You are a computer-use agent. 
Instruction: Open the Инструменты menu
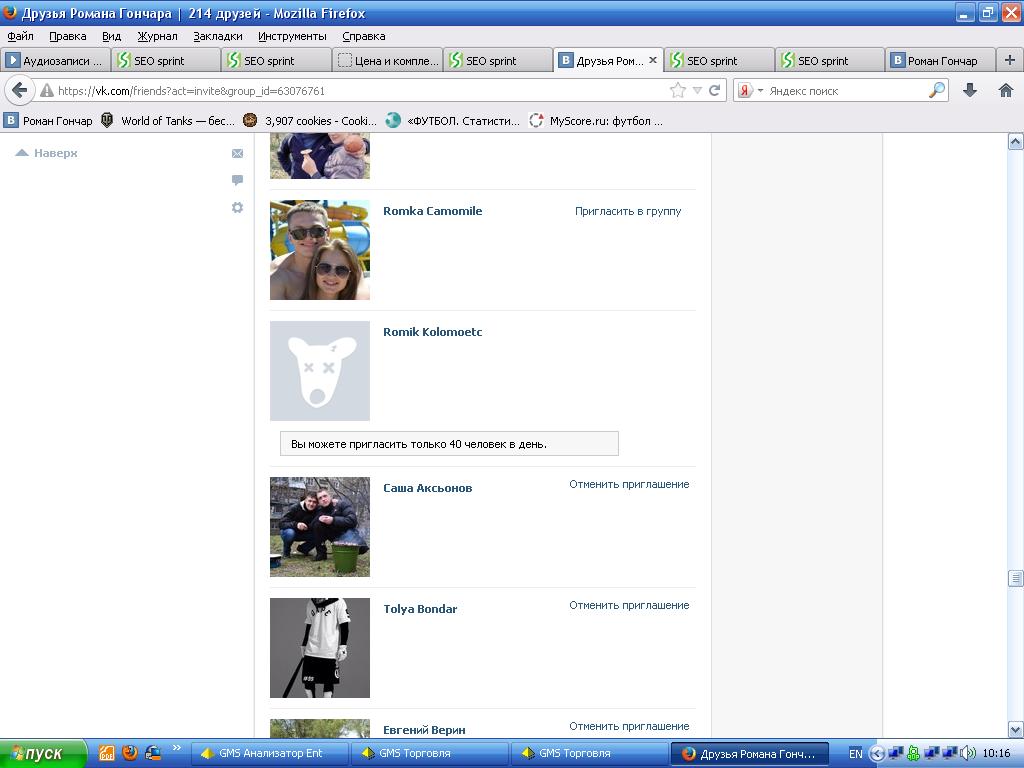[292, 36]
